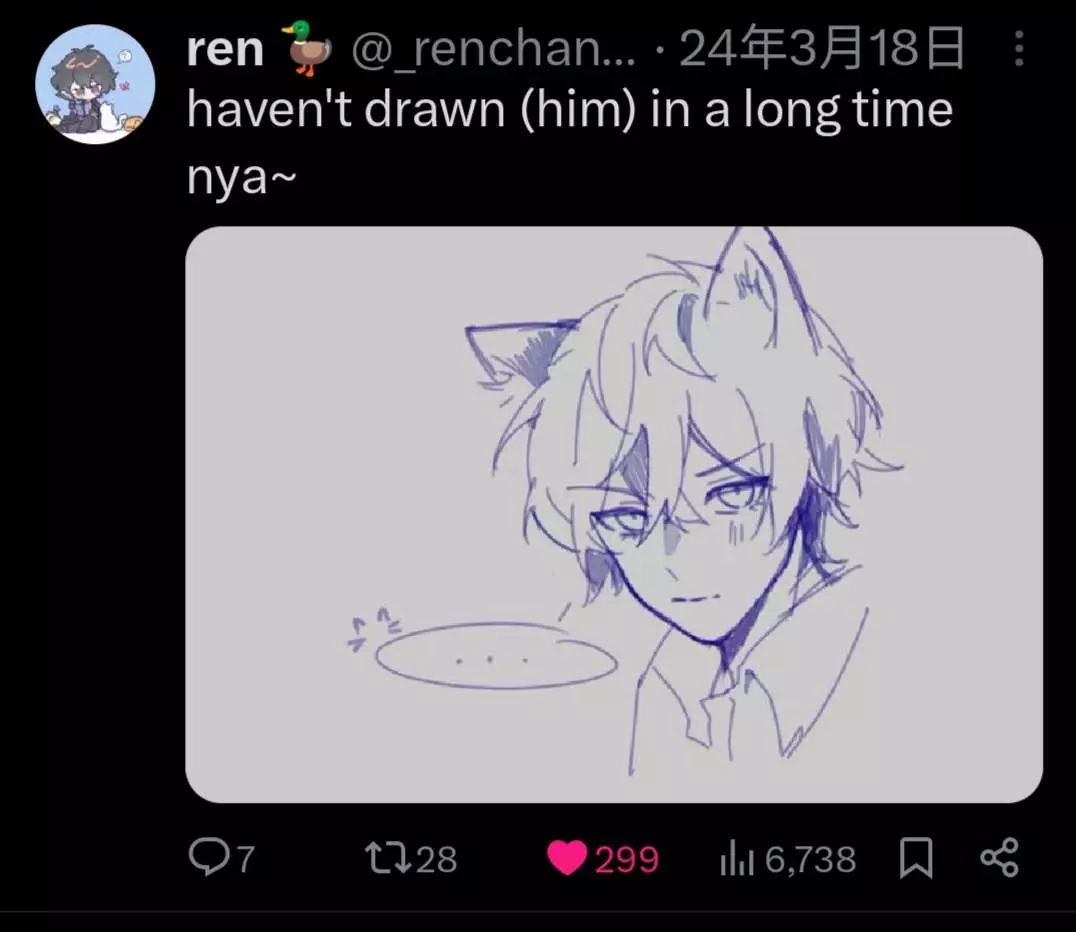Open the three-dot more options menu
Image resolution: width=1076 pixels, height=932 pixels.
pyautogui.click(x=1018, y=50)
